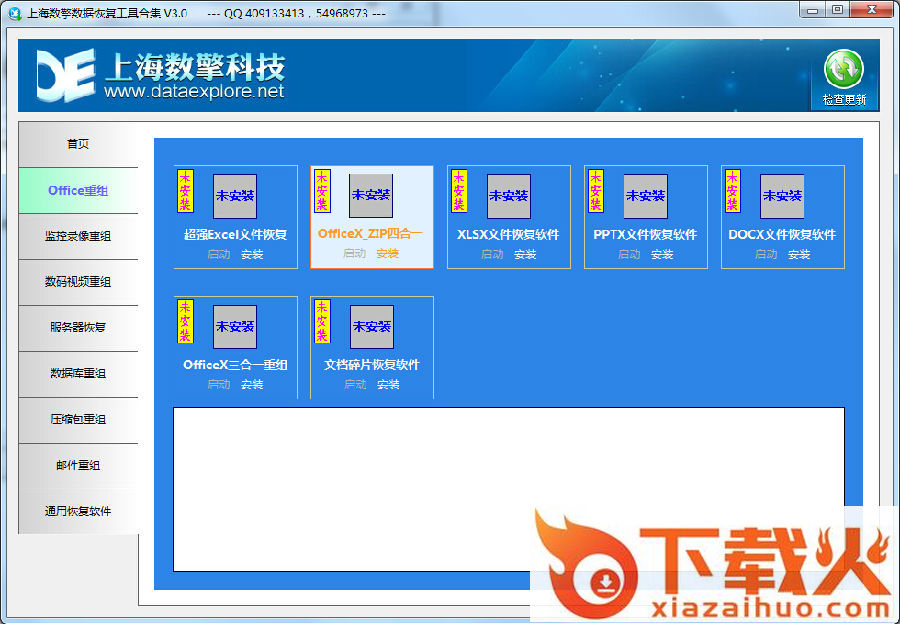Image resolution: width=900 pixels, height=624 pixels.
Task: Click yellow 未安装 badge on PPTX文件恢复软件 card
Action: pyautogui.click(x=596, y=191)
